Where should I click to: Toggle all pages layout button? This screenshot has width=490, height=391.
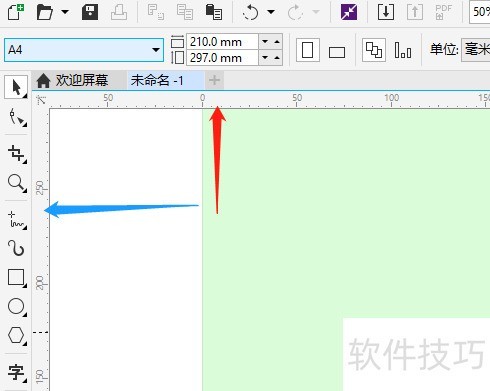(x=374, y=50)
